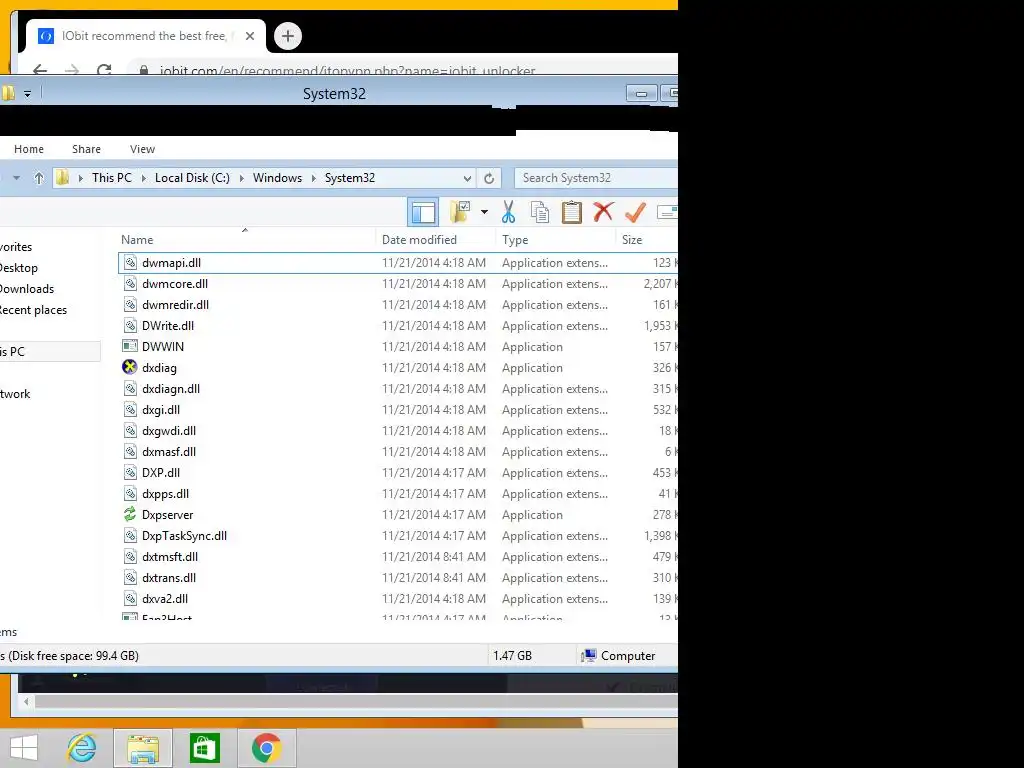Select the DxpTaskSync.dll file name
1024x768 pixels.
point(184,536)
